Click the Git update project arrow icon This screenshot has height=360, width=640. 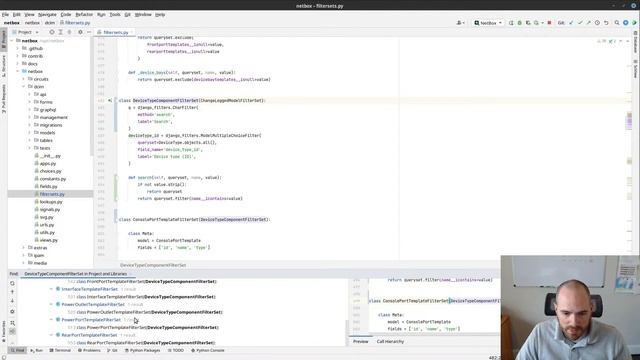(x=571, y=23)
